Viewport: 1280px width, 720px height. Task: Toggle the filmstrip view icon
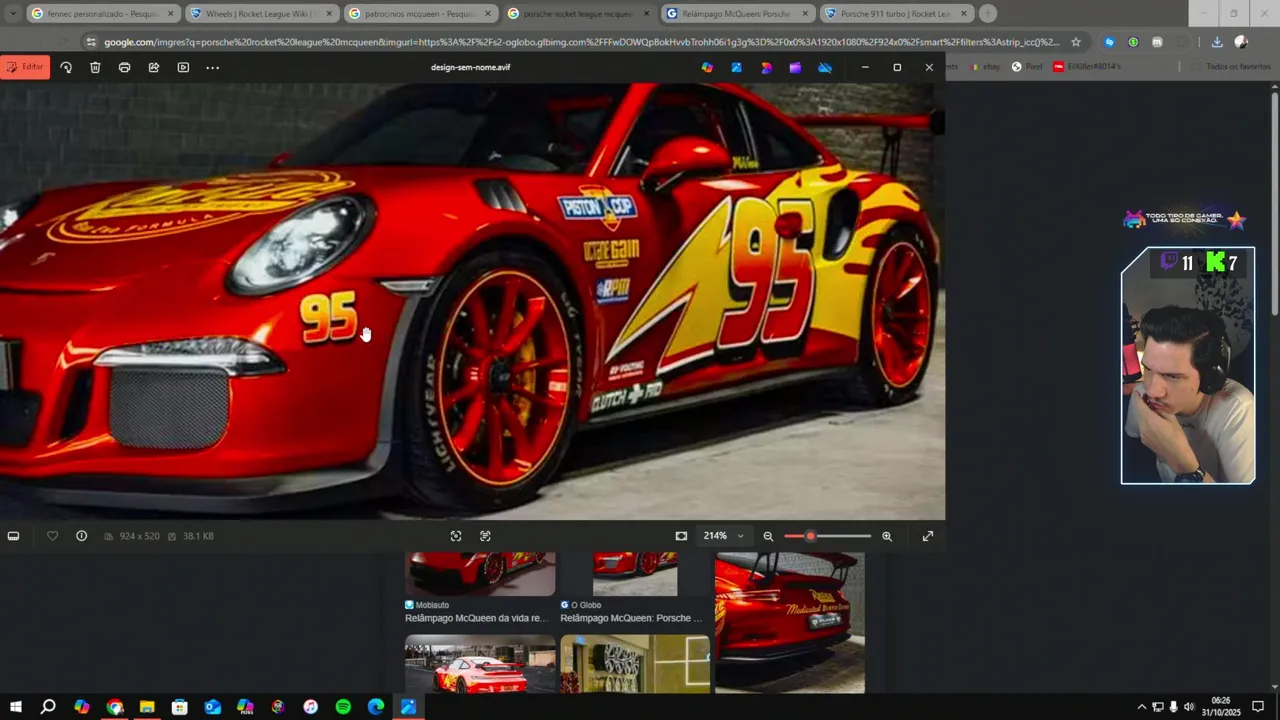[x=13, y=536]
